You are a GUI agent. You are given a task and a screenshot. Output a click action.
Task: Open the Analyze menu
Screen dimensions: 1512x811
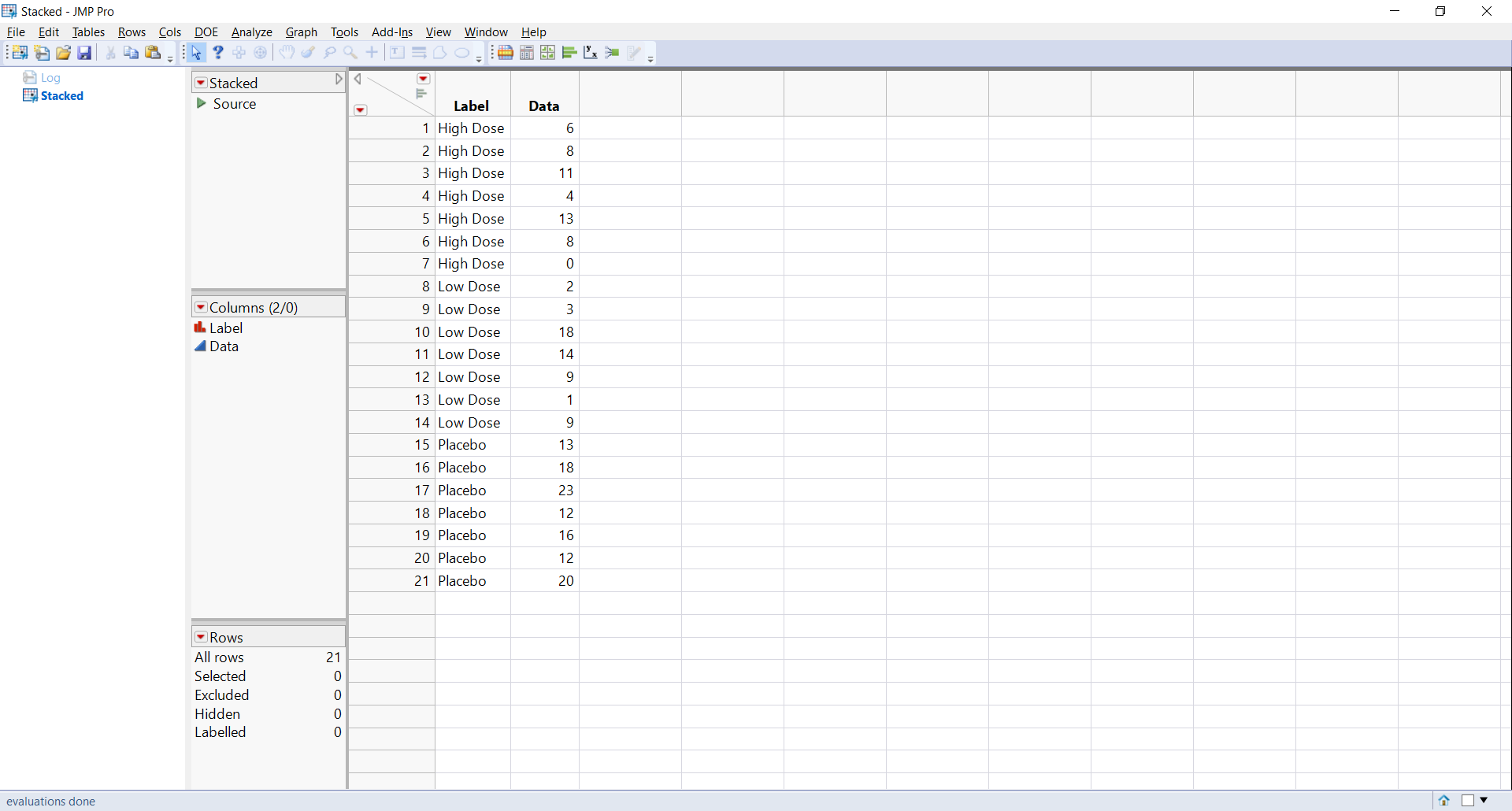point(251,32)
